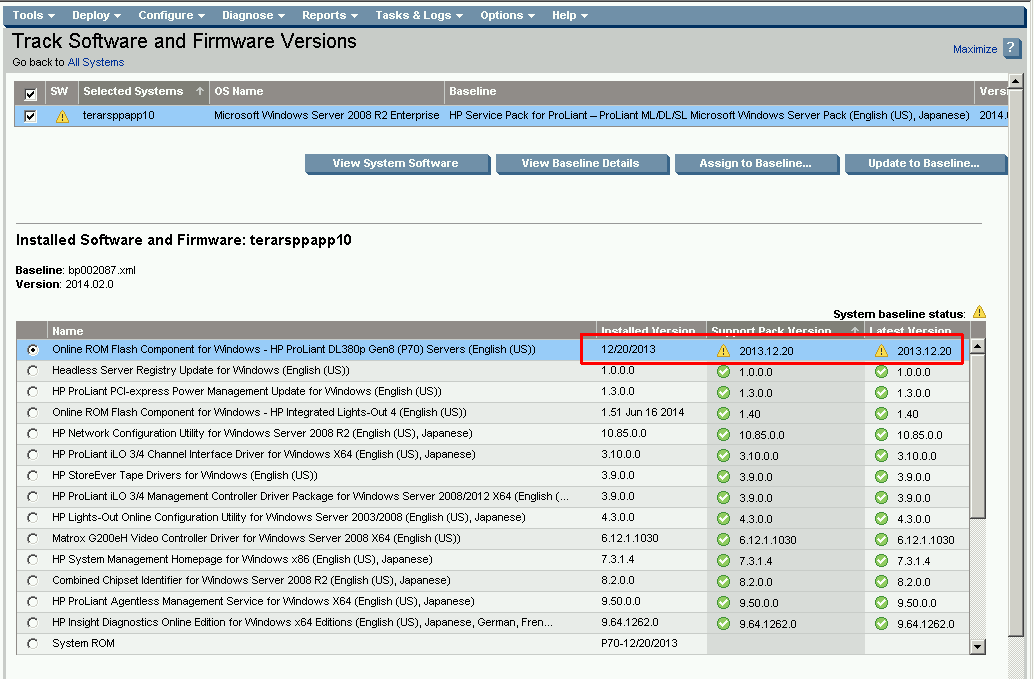Click Support Pack green check for 1.0.0.0
The image size is (1034, 679).
click(x=723, y=372)
